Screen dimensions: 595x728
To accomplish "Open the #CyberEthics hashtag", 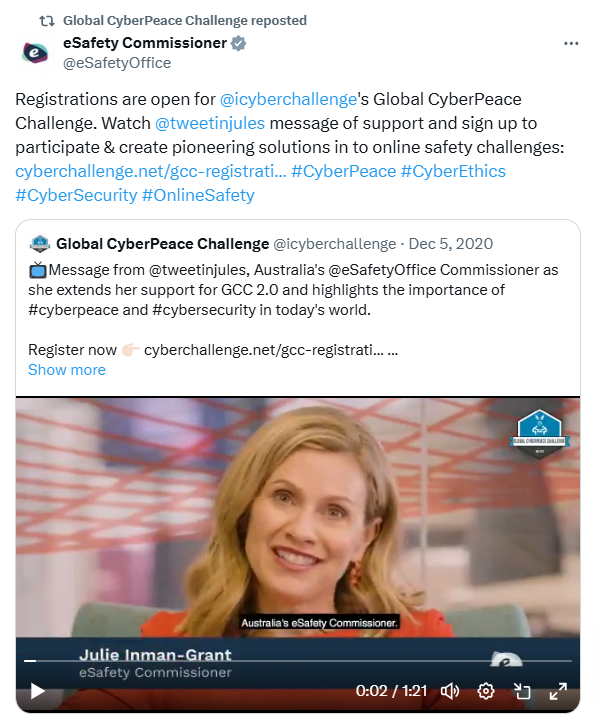I will pyautogui.click(x=453, y=171).
